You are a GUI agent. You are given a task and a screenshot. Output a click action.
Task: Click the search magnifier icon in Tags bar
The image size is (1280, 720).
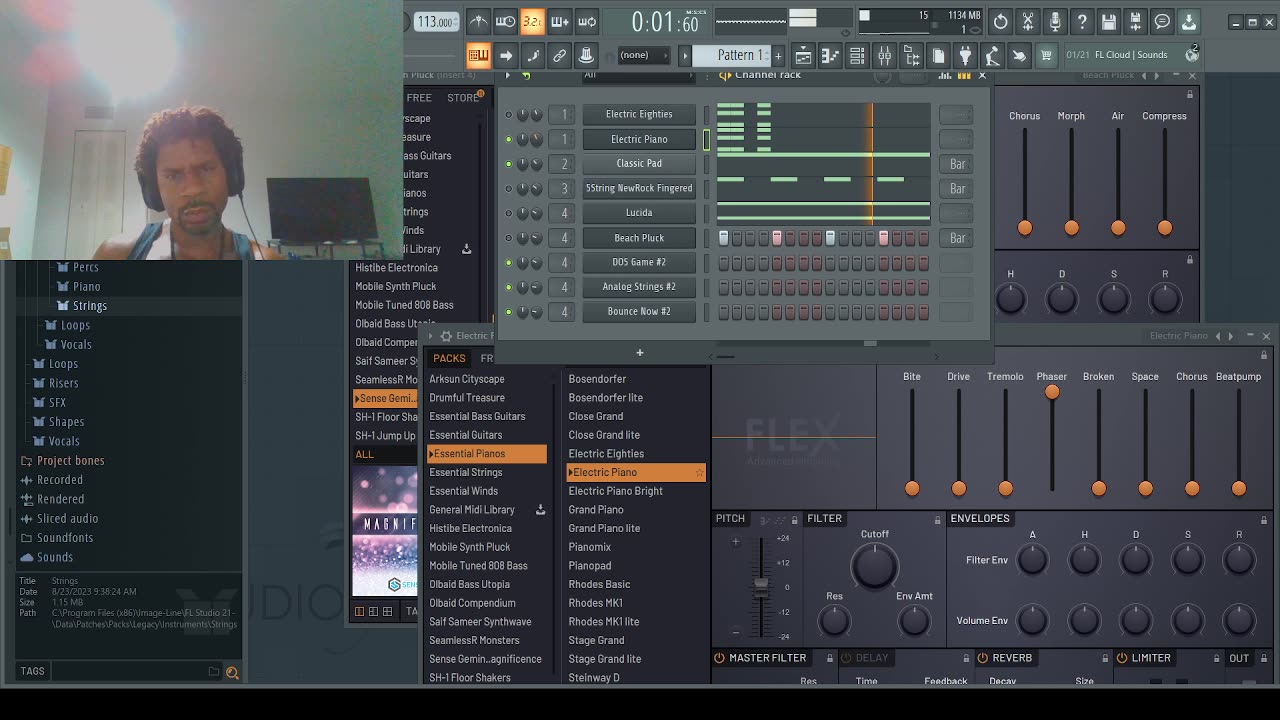(232, 673)
